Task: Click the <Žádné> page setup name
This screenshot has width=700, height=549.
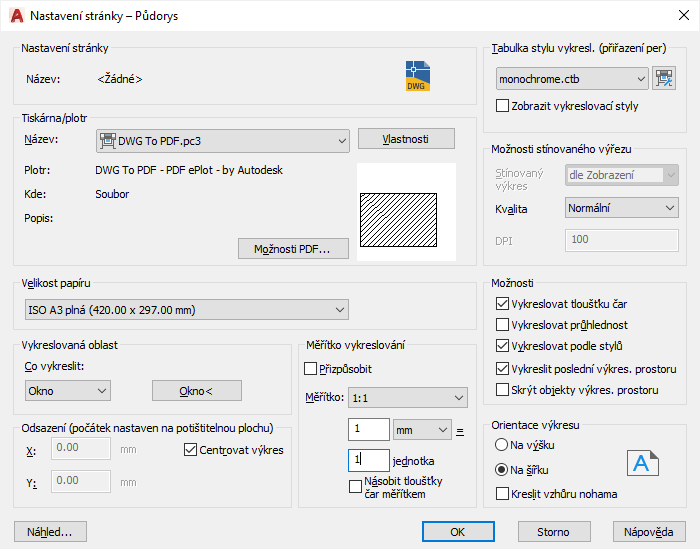Action: pos(120,79)
